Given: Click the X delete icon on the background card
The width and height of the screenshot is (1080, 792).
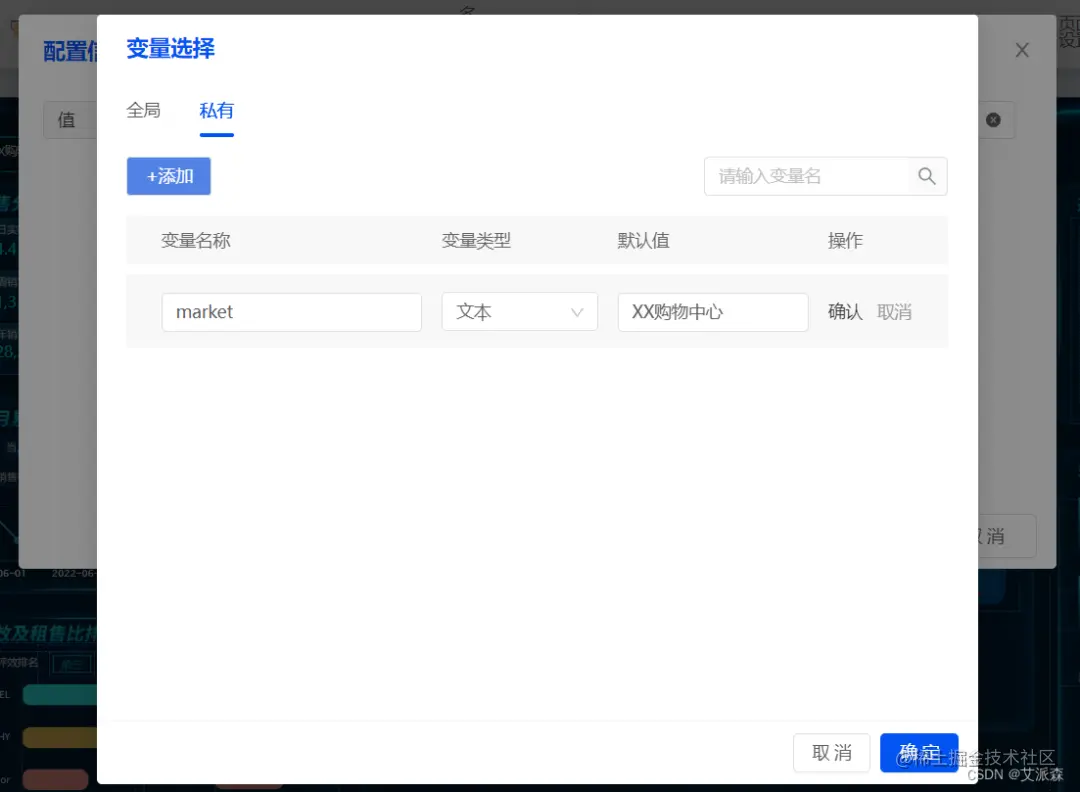Looking at the screenshot, I should (x=993, y=119).
